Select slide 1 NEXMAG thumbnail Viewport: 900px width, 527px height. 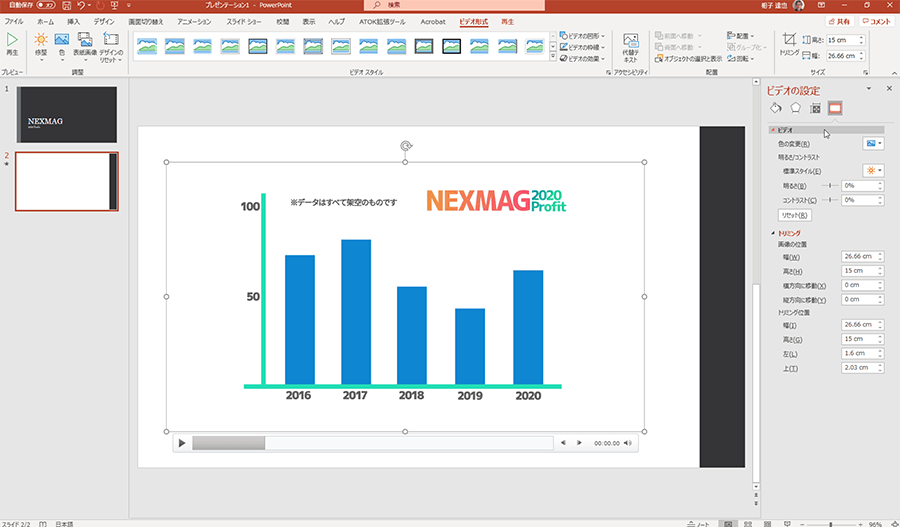[x=67, y=115]
